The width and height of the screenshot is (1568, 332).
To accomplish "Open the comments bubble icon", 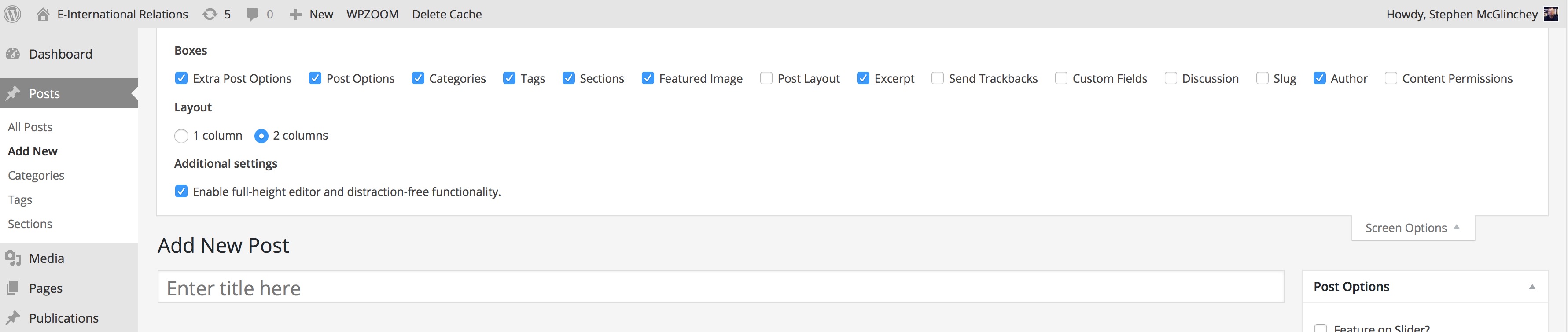I will click(x=251, y=14).
